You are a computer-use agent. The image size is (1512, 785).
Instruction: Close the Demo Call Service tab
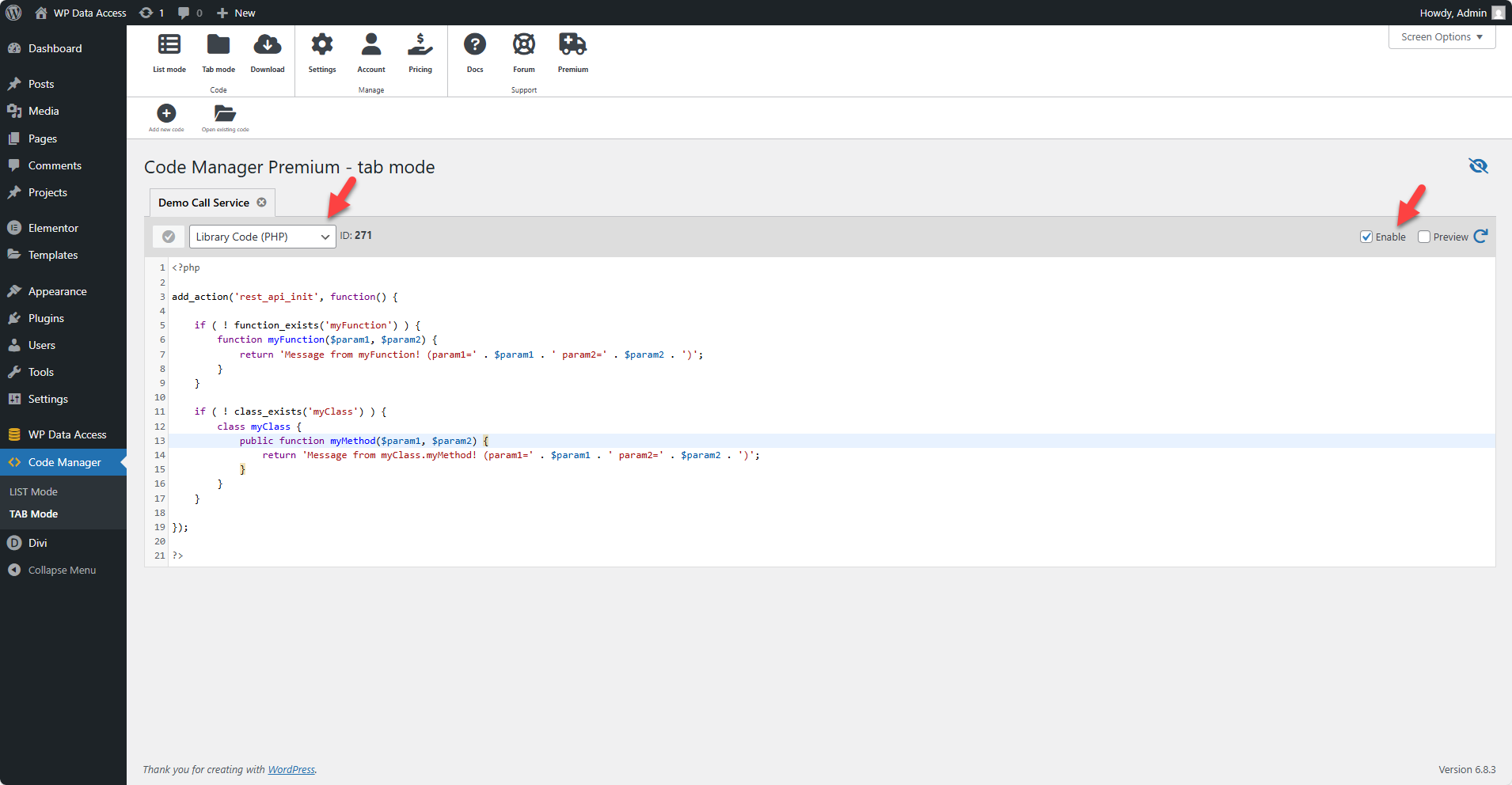tap(261, 202)
